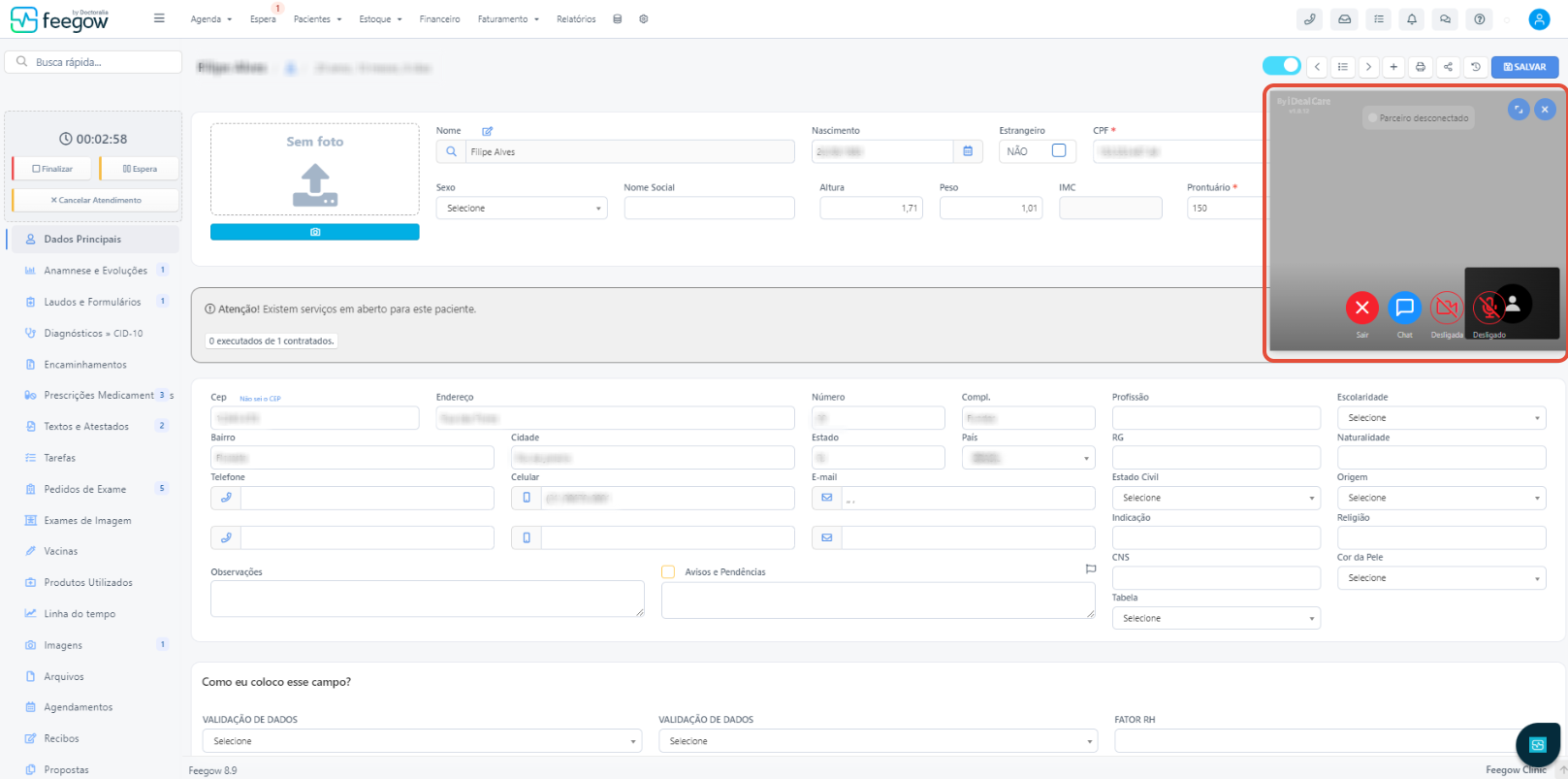This screenshot has height=779, width=1568.
Task: Open the settings gear in top menu
Action: pos(644,18)
